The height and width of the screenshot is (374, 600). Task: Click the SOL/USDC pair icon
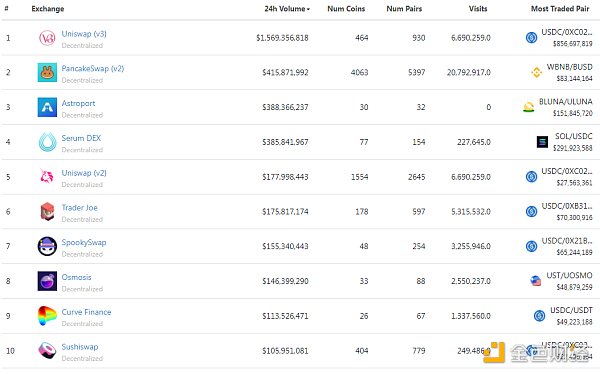(x=542, y=142)
